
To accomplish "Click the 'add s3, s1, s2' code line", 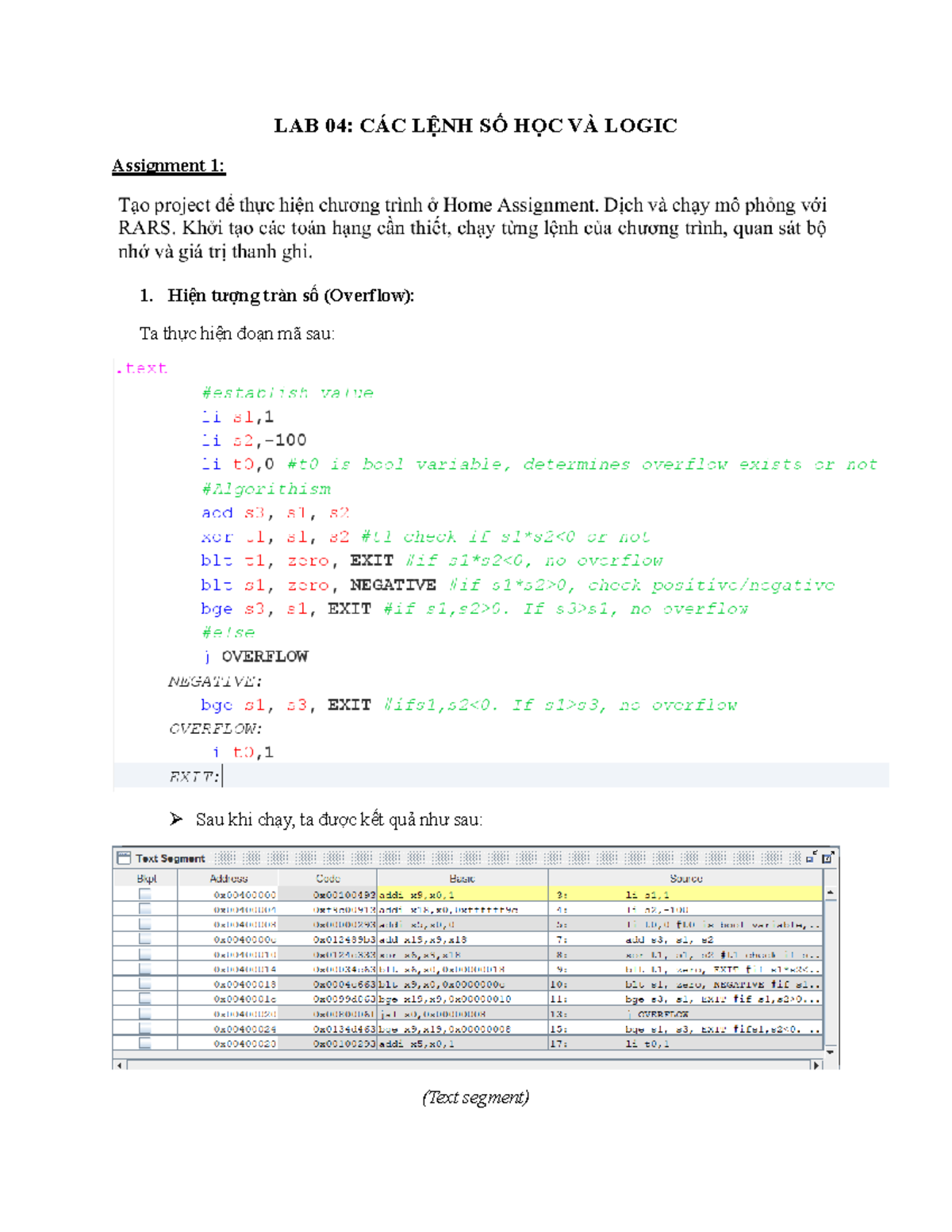I will pos(274,512).
